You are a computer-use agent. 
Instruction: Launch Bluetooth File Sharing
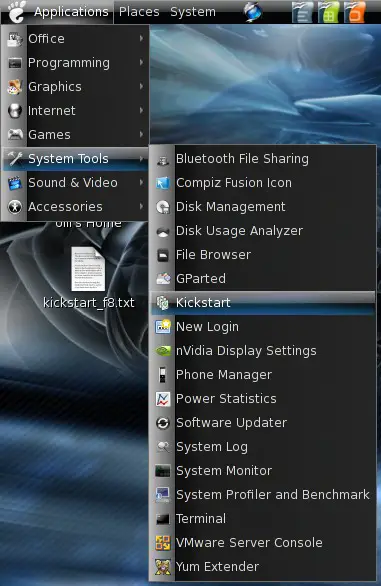coord(263,159)
